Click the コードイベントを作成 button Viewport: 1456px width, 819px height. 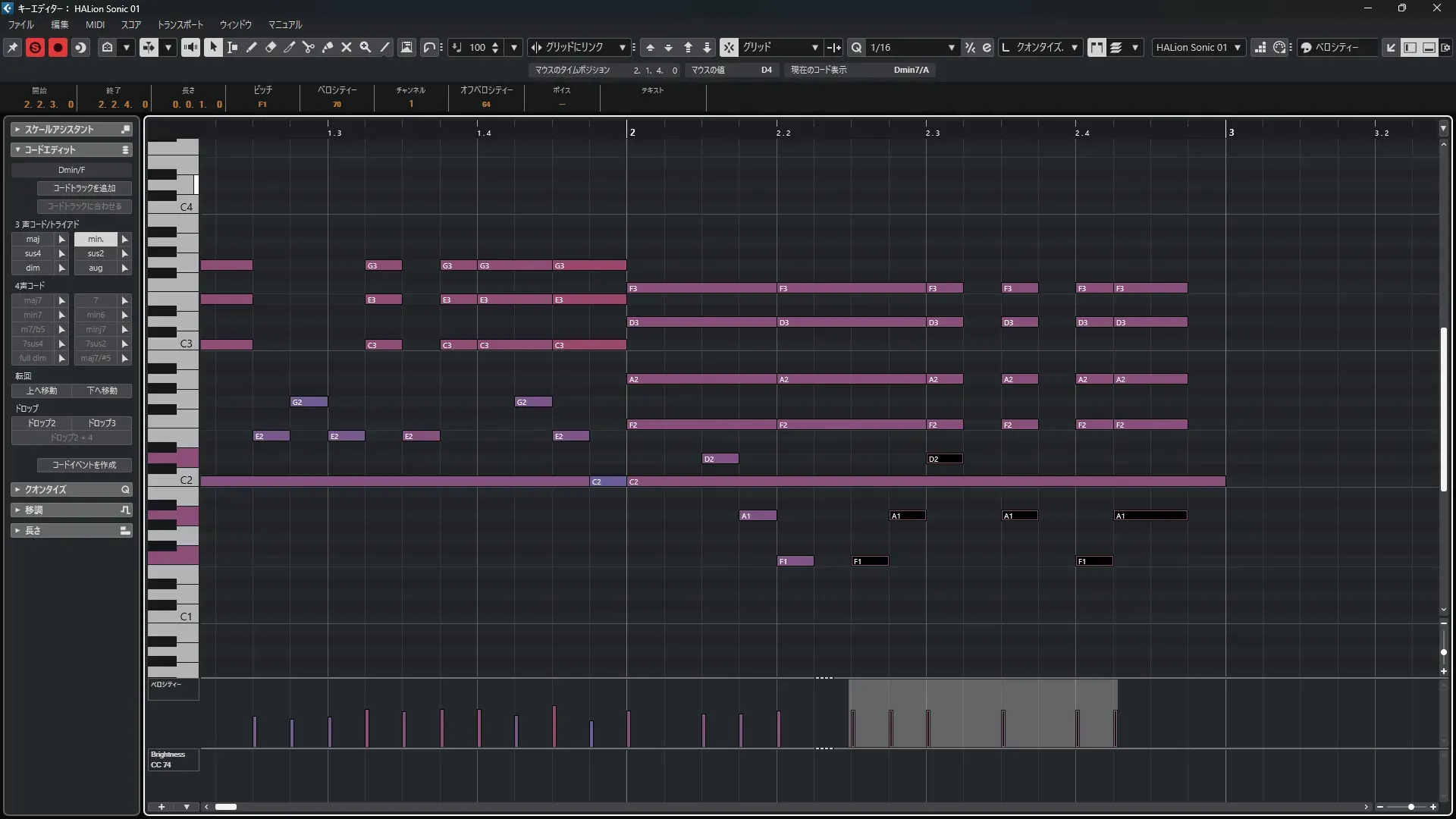tap(84, 465)
